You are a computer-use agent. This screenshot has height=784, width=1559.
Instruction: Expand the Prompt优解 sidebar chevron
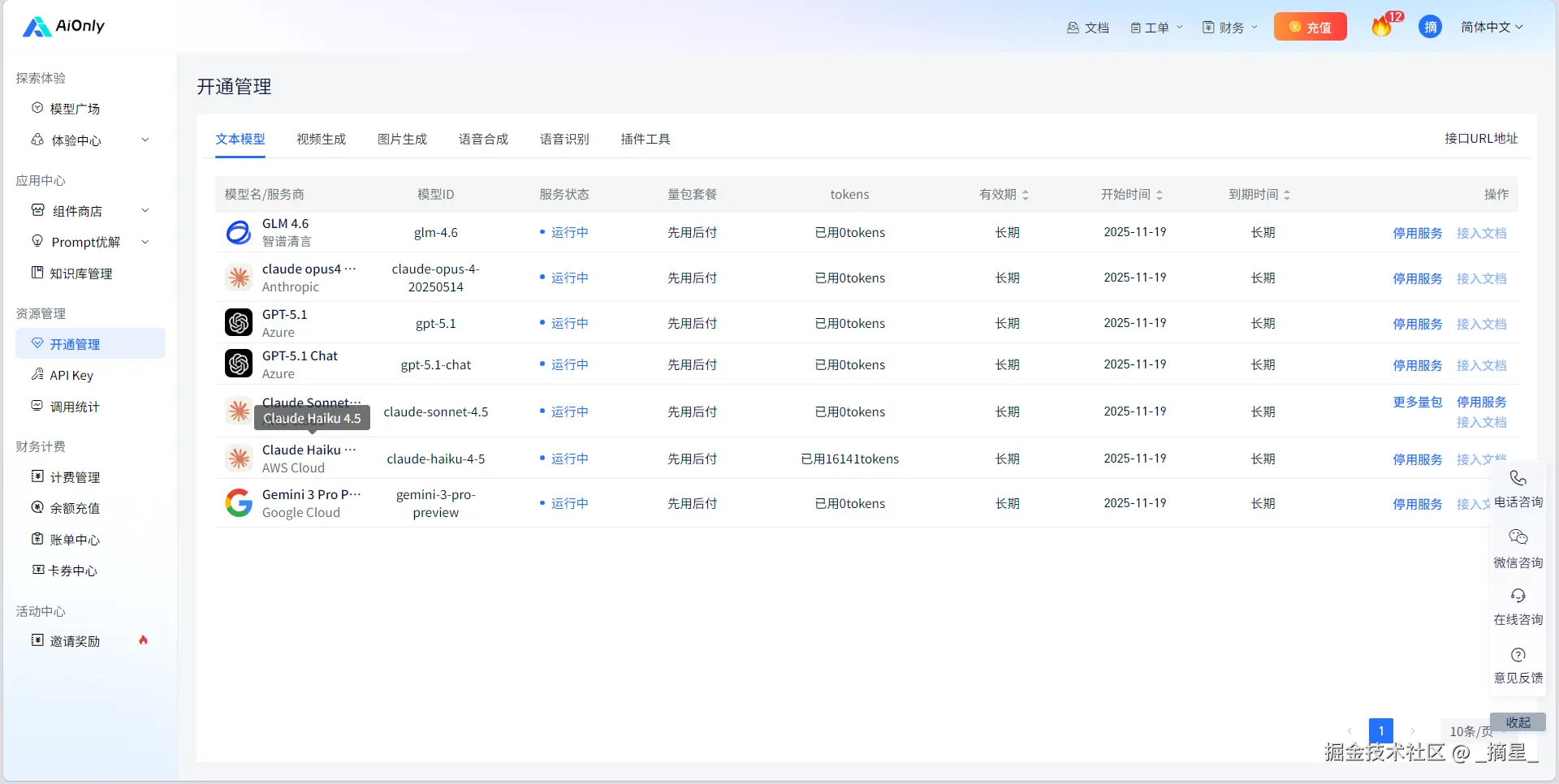click(x=145, y=242)
